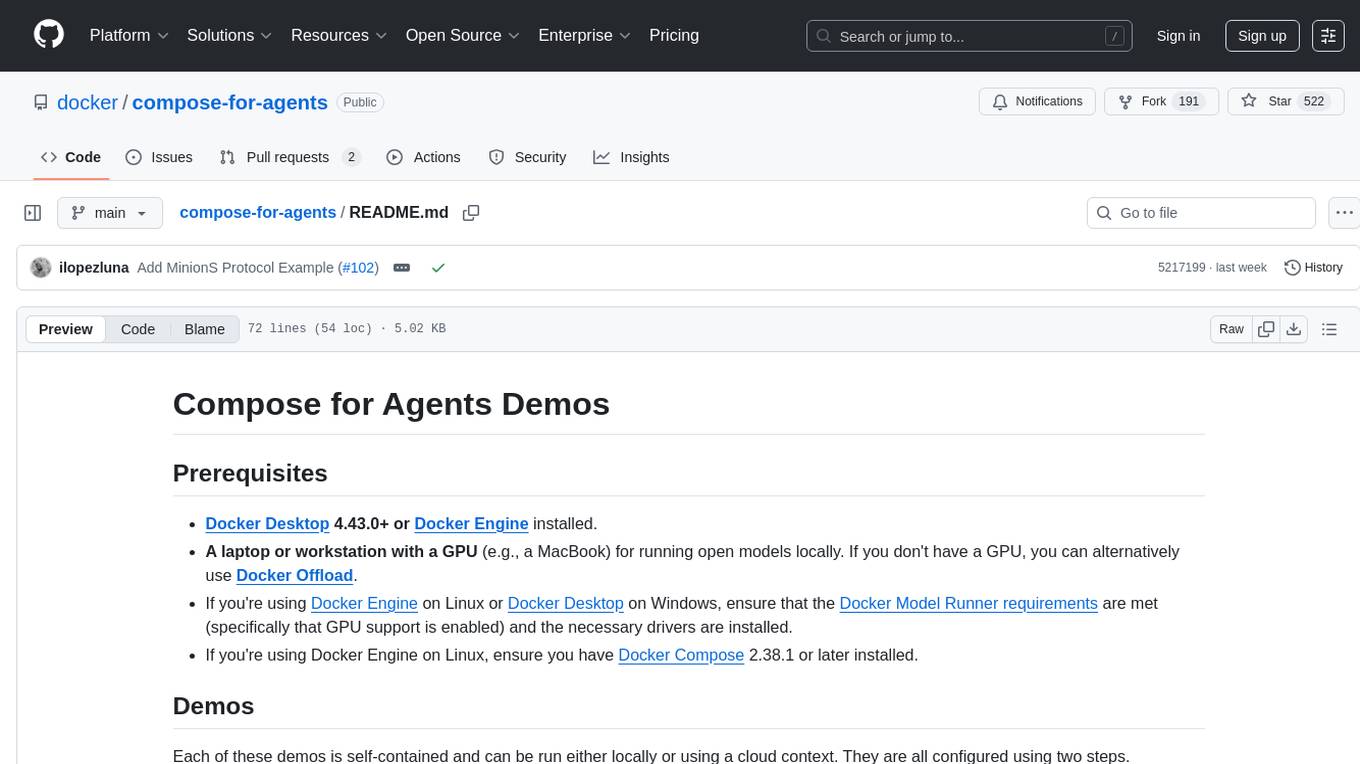Fork the repository via Fork button
This screenshot has width=1360, height=764.
point(1160,102)
